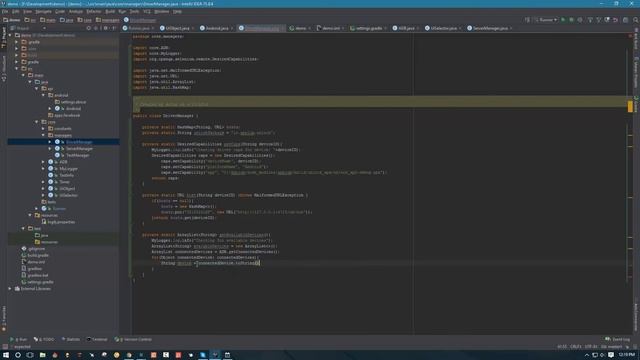Open the Edit menu
The width and height of the screenshot is (640, 360).
[x=15, y=11]
